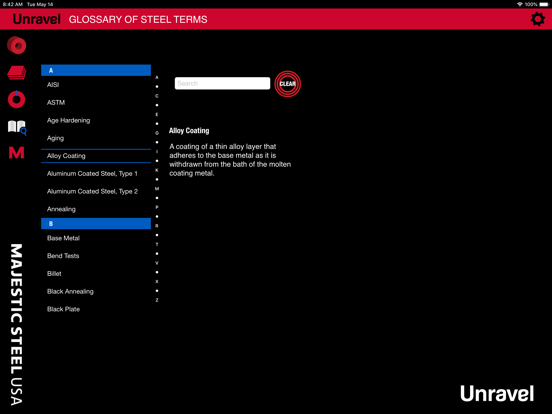The width and height of the screenshot is (552, 414).
Task: Jump to letter M in index
Action: (157, 189)
